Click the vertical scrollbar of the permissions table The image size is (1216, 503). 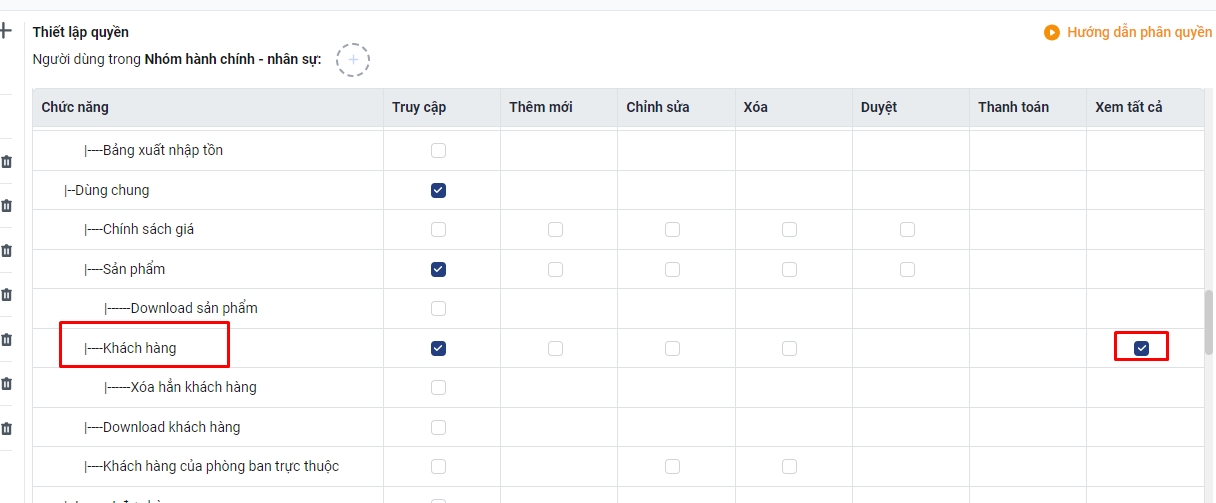click(1209, 322)
